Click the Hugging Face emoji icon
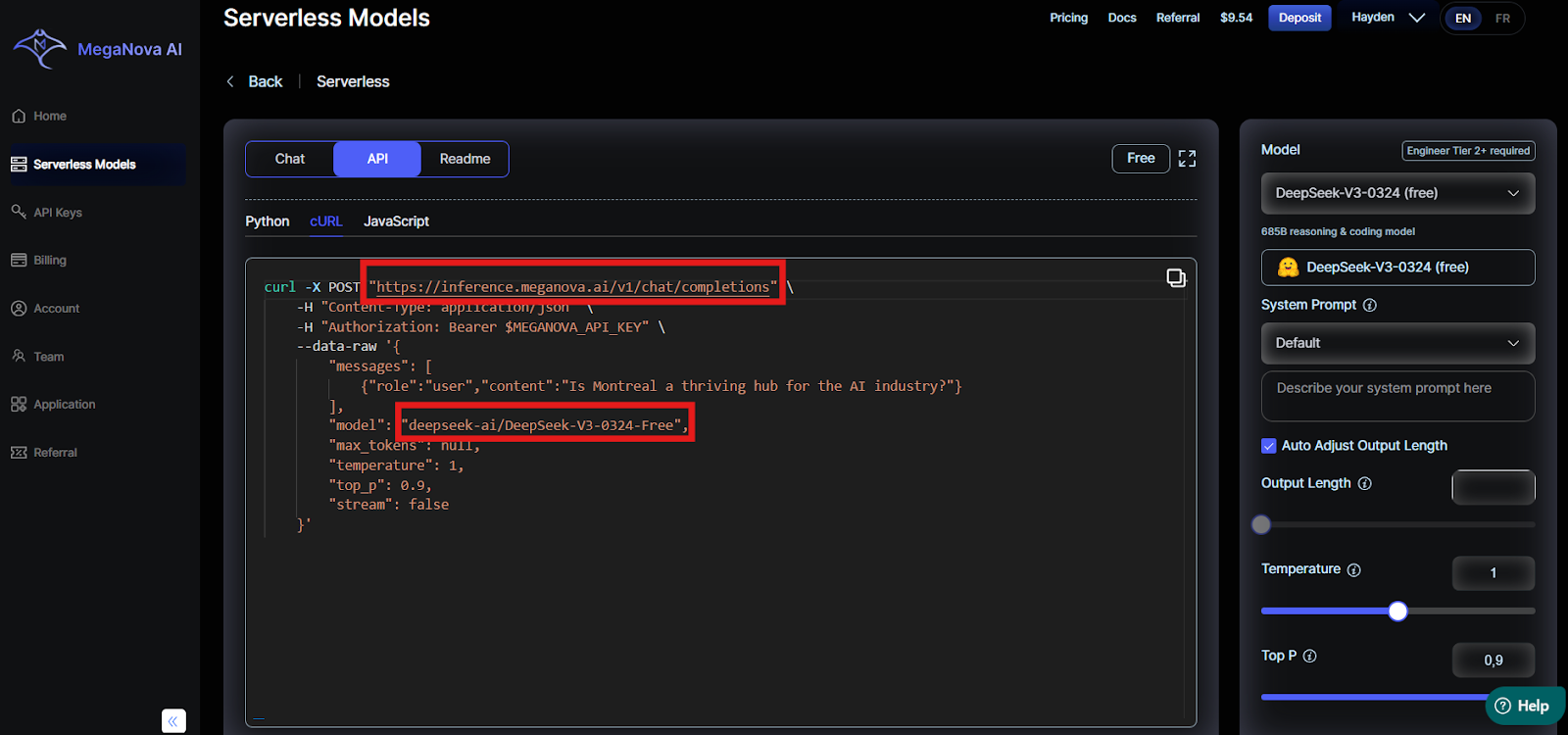Viewport: 1568px width, 735px height. [1289, 267]
